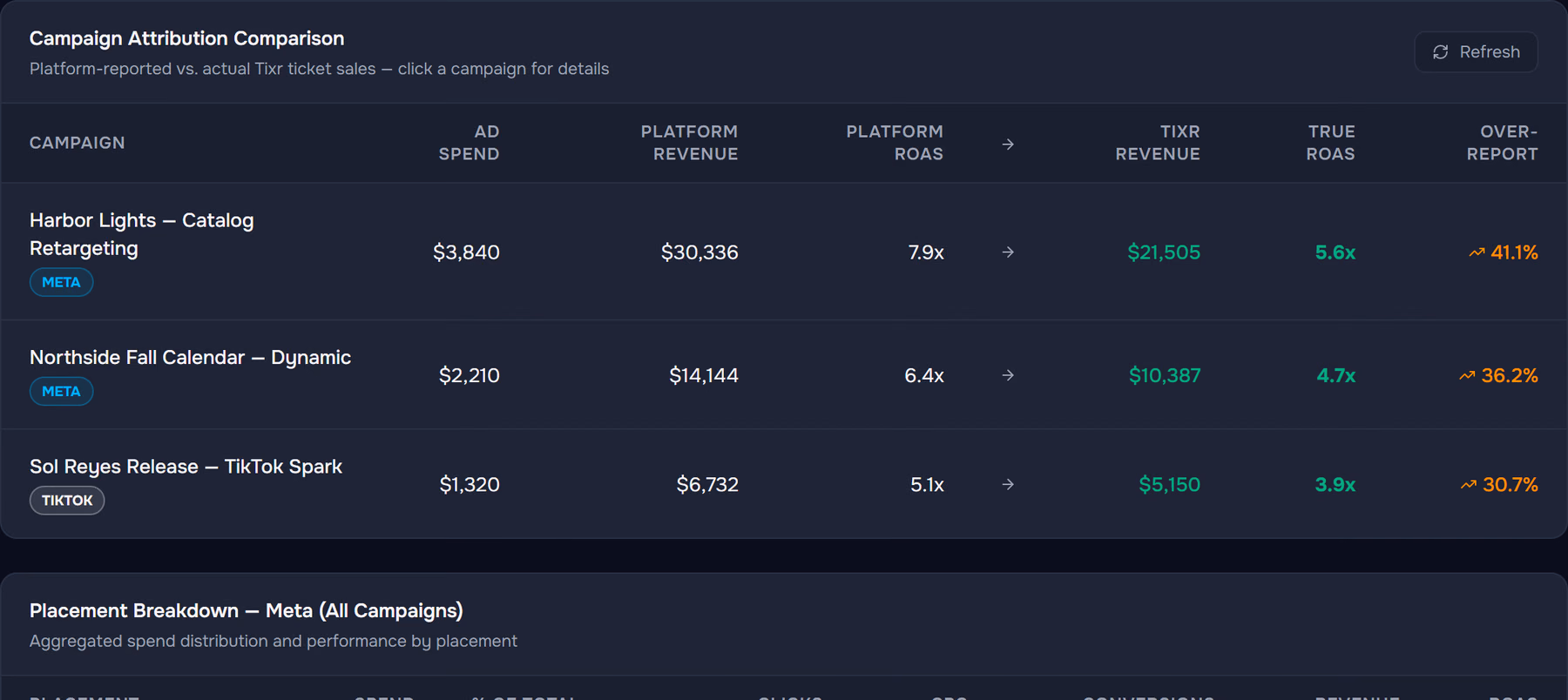Open Northside Fall Calendar — Dynamic campaign
The height and width of the screenshot is (700, 1568).
coord(784,374)
